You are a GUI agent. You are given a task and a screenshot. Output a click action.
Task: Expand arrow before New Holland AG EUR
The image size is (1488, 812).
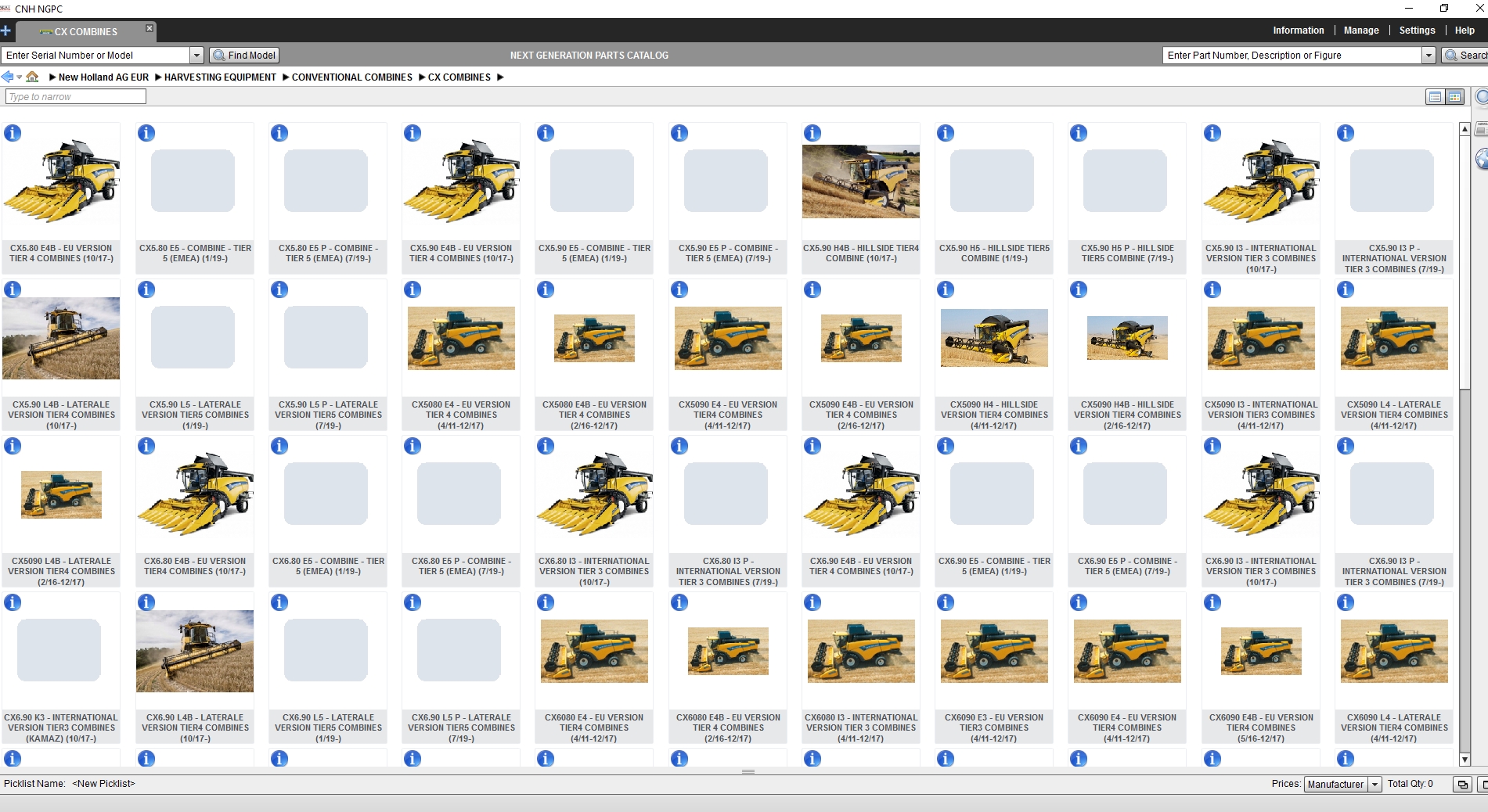[52, 77]
